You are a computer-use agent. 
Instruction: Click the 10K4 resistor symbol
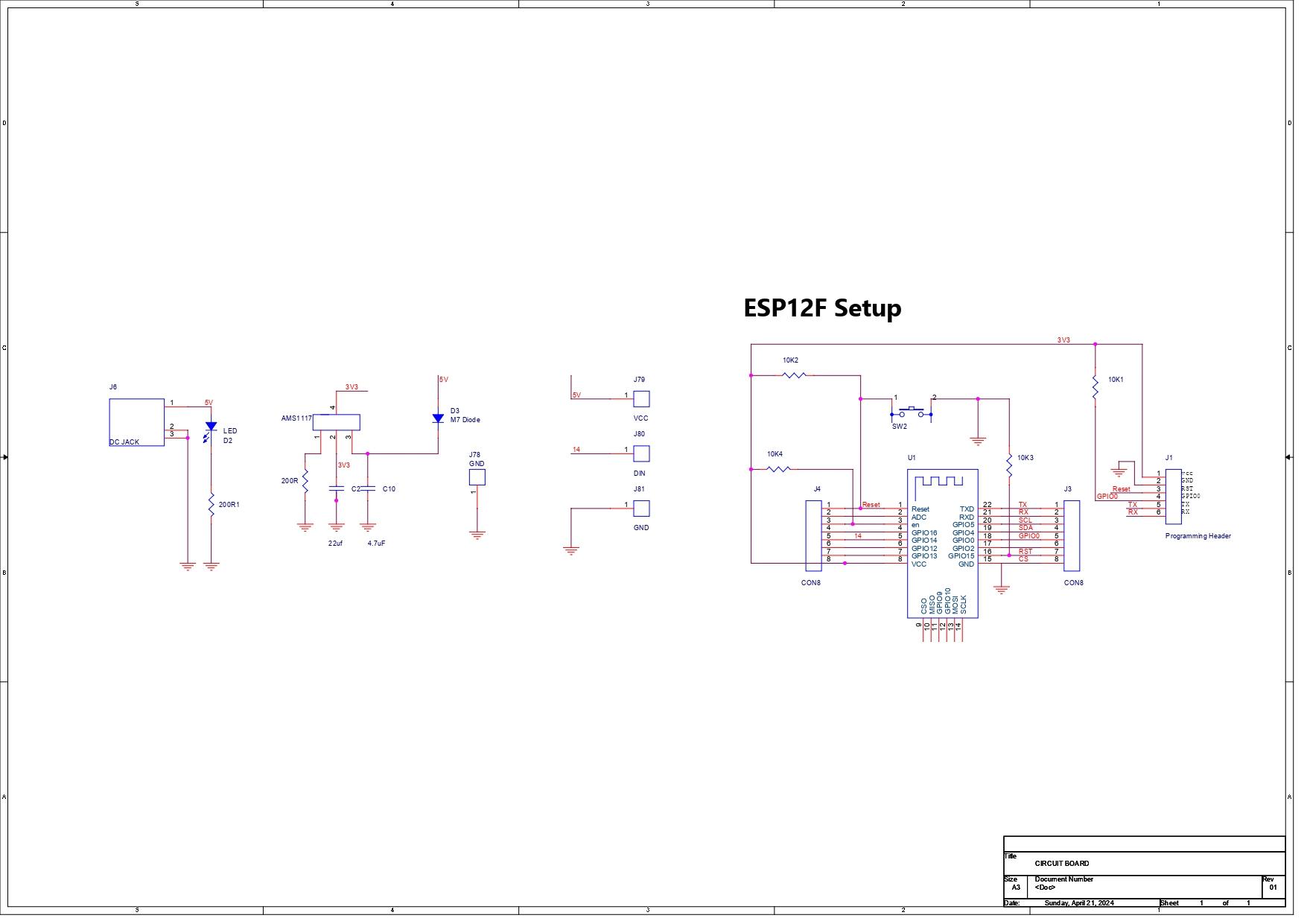tap(778, 469)
